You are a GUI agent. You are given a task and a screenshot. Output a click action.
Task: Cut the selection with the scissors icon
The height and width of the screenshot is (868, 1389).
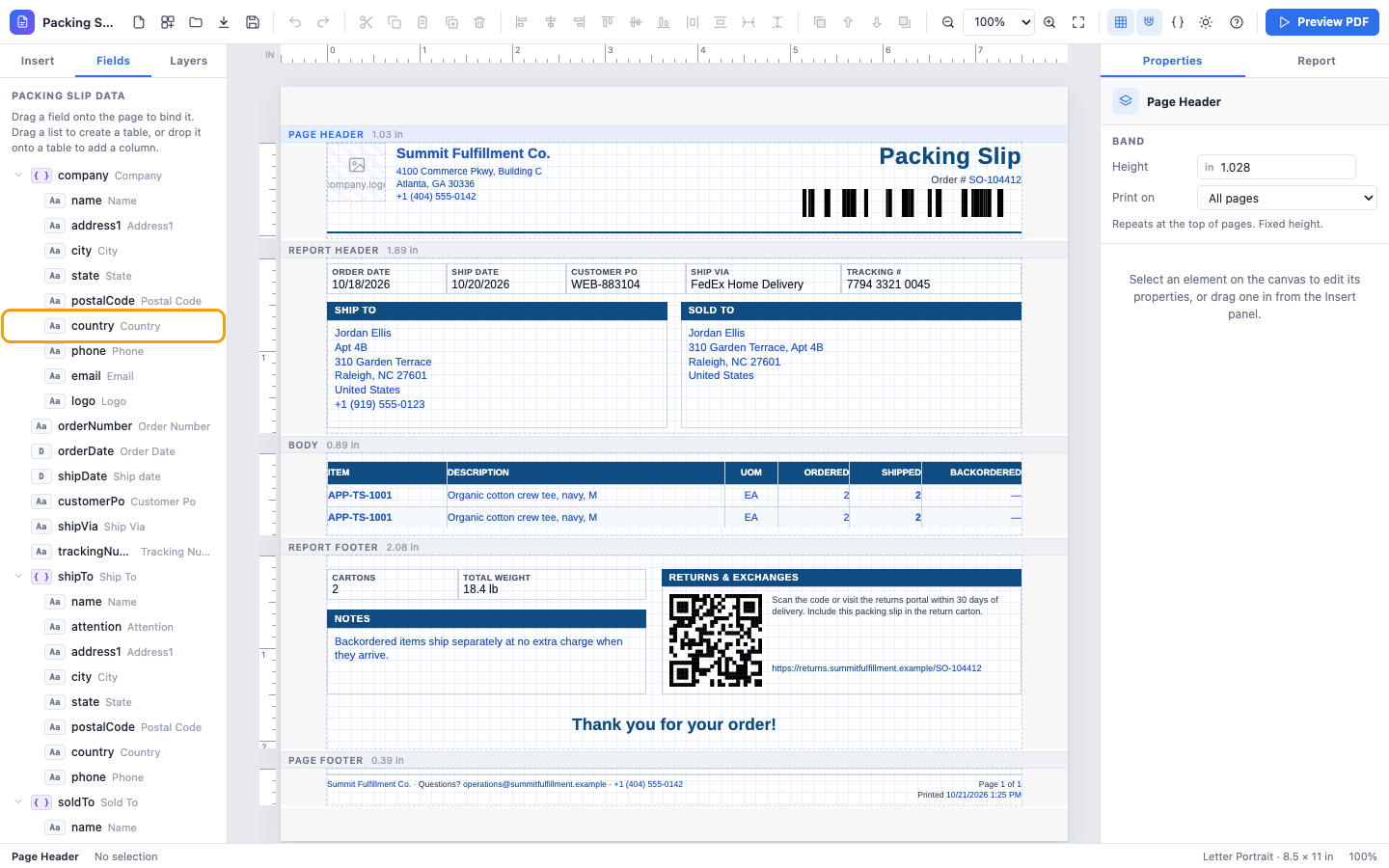pos(366,22)
